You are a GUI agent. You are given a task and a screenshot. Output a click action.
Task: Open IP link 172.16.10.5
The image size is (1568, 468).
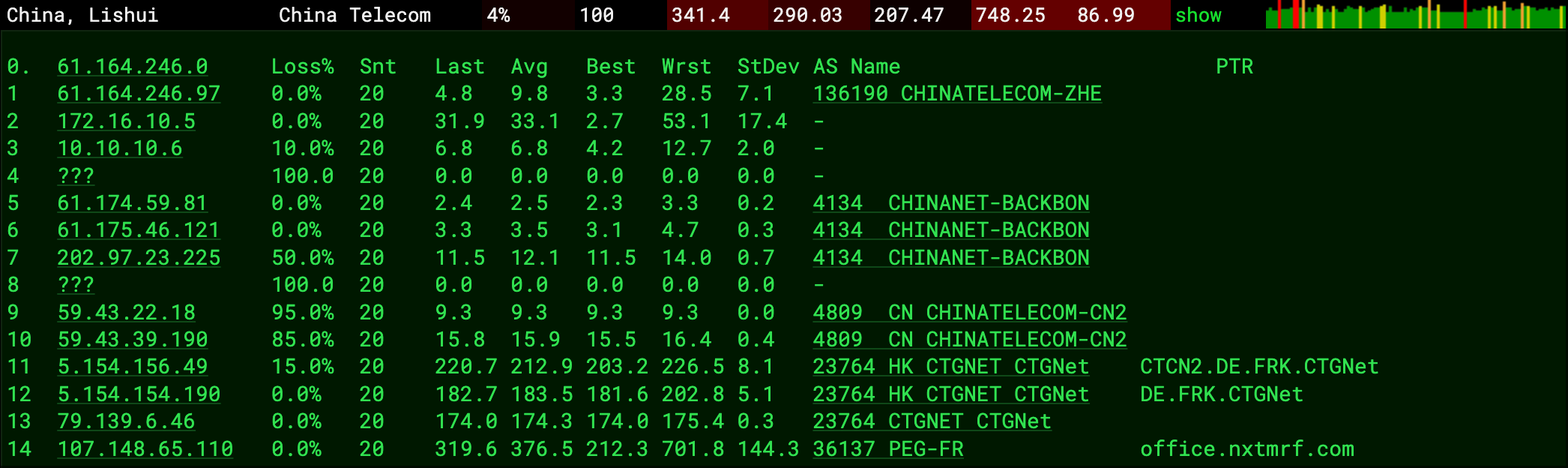pyautogui.click(x=126, y=121)
